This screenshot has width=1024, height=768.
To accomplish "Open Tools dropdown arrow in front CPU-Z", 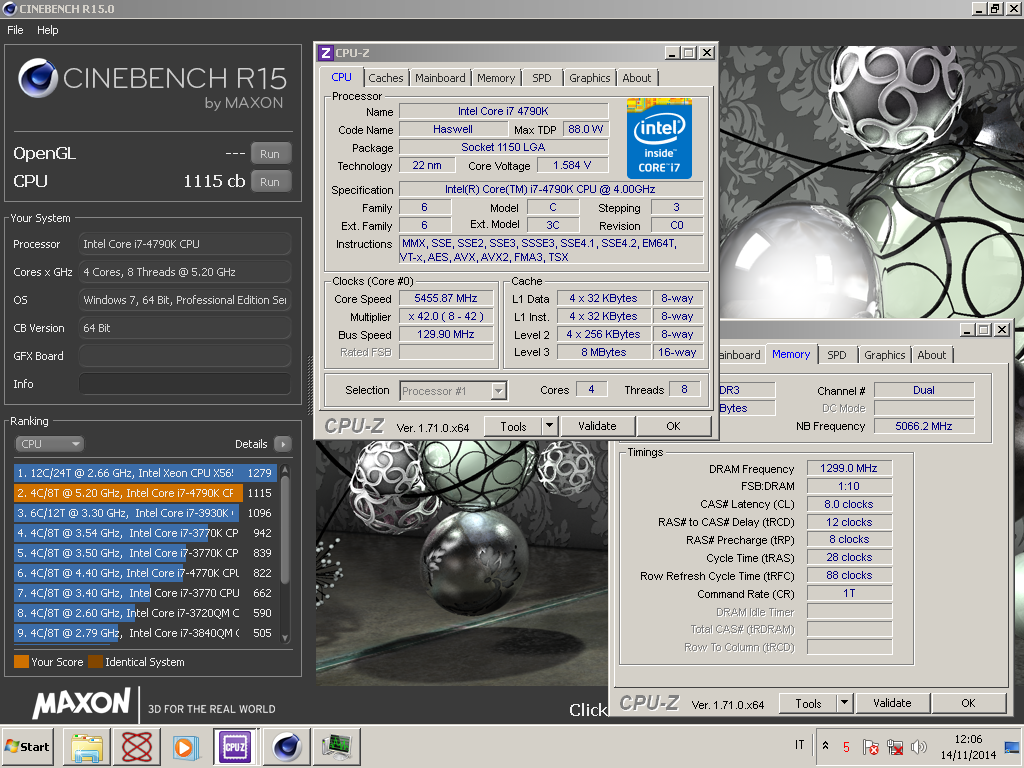I will coord(549,426).
